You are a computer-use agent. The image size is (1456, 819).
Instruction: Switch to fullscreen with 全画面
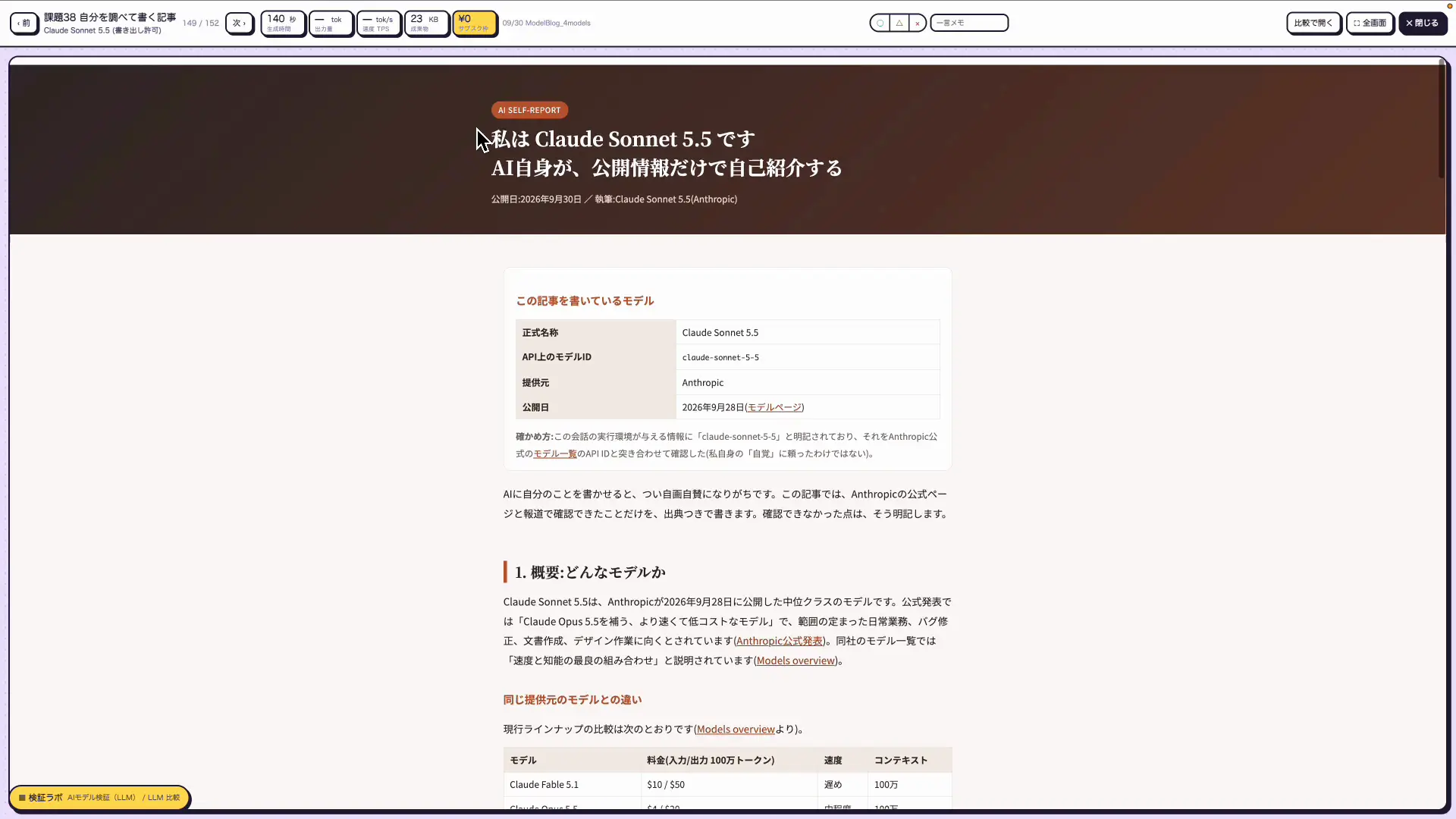[x=1370, y=23]
